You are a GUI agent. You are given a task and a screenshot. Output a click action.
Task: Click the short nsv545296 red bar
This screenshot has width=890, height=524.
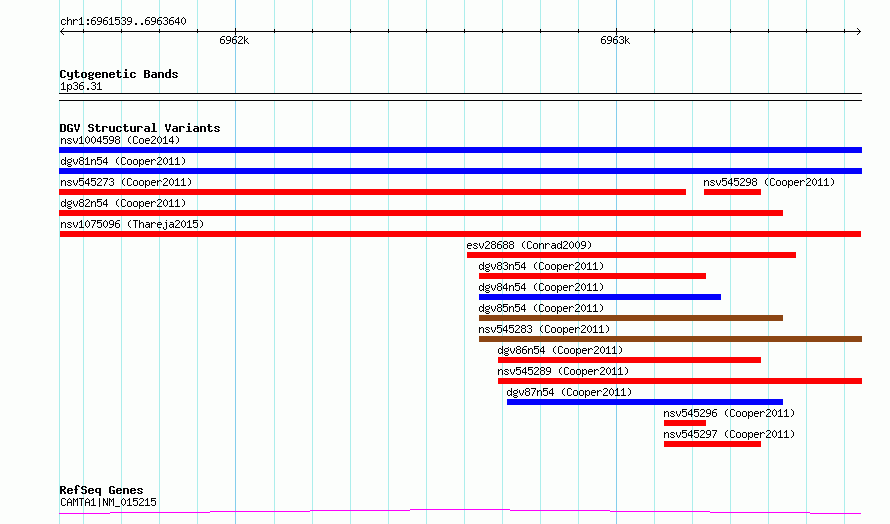tap(685, 423)
